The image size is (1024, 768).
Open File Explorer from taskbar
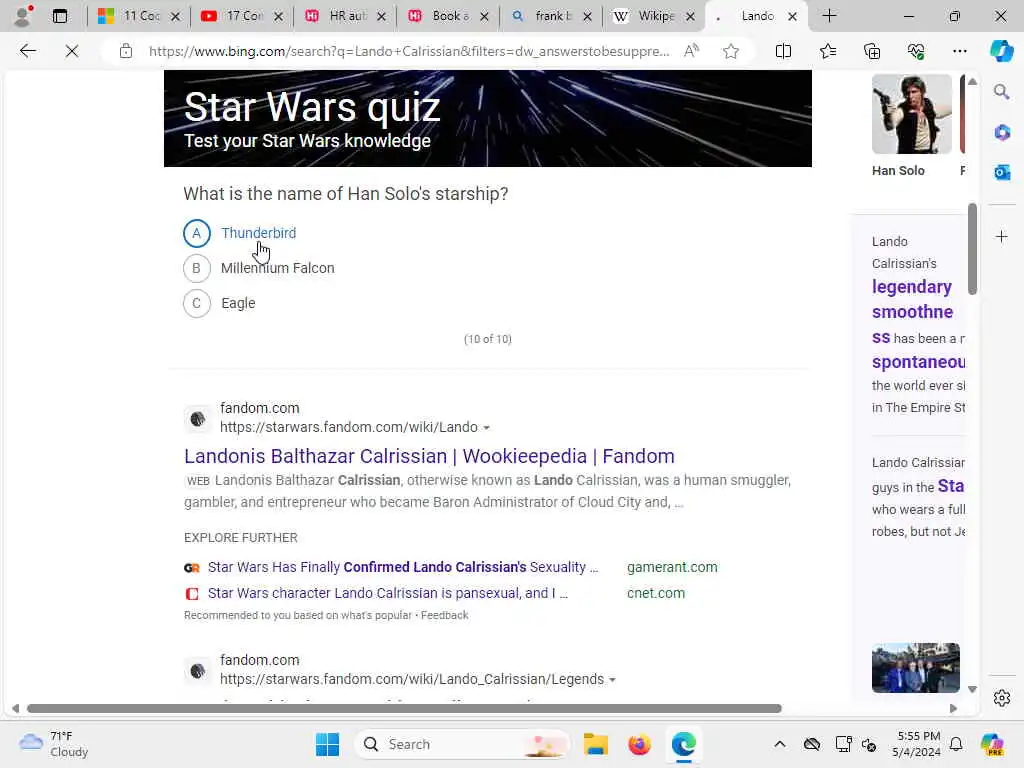(x=596, y=744)
